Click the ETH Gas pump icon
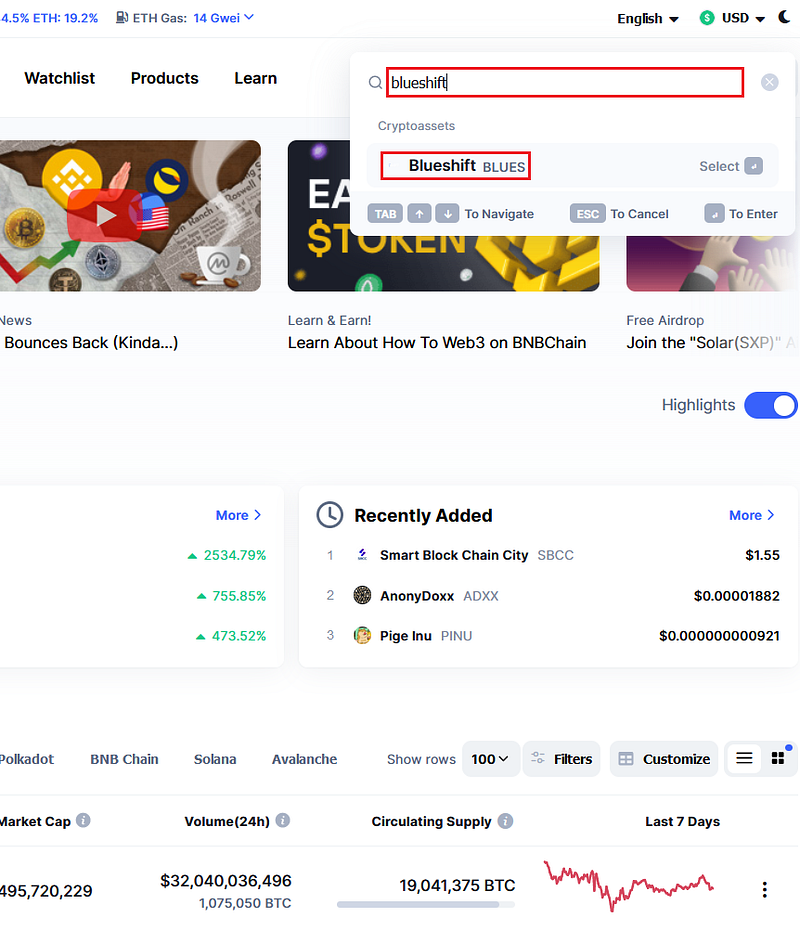This screenshot has width=800, height=932. click(x=122, y=17)
